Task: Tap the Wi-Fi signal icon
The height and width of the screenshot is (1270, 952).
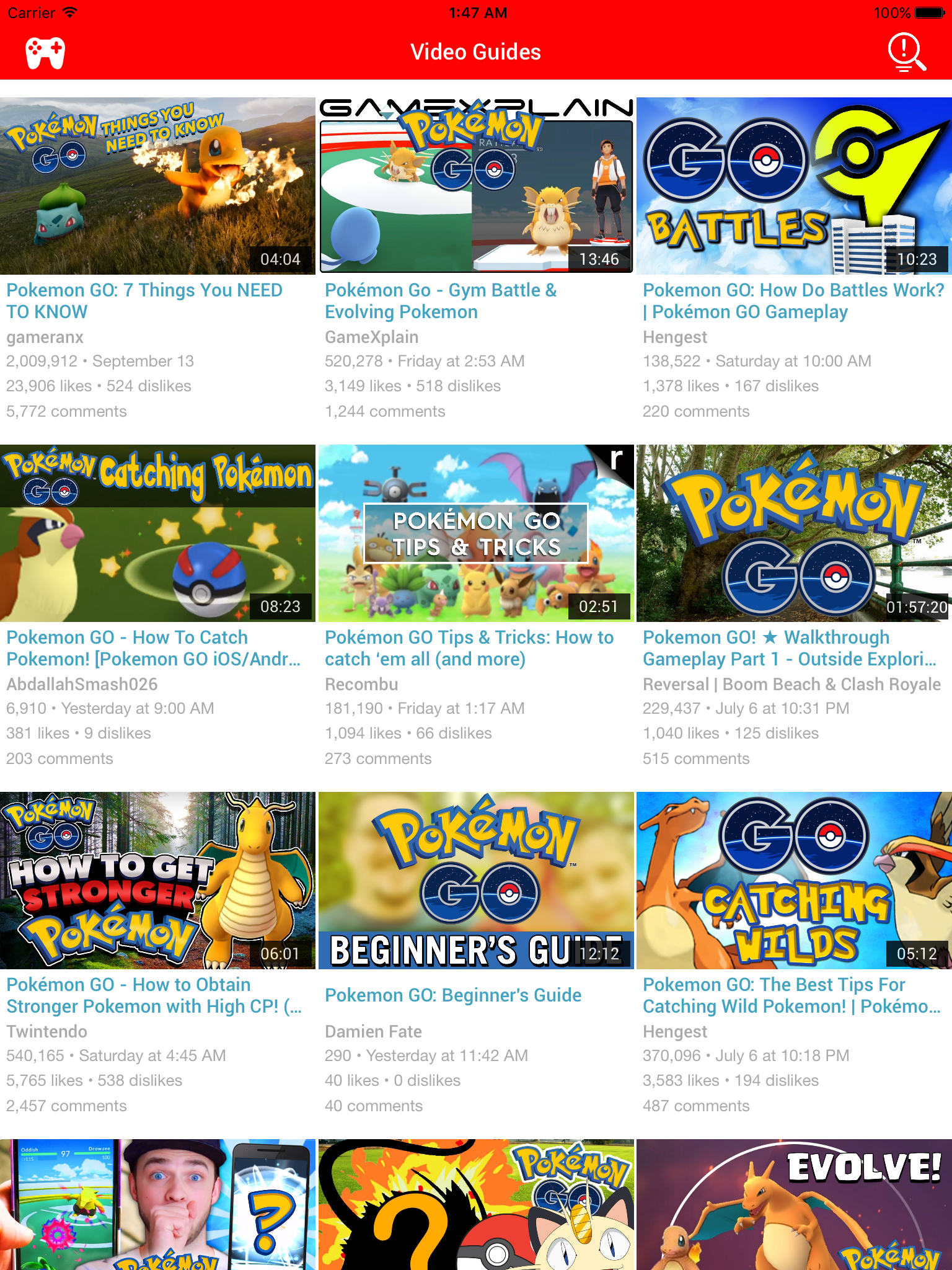Action: click(70, 12)
